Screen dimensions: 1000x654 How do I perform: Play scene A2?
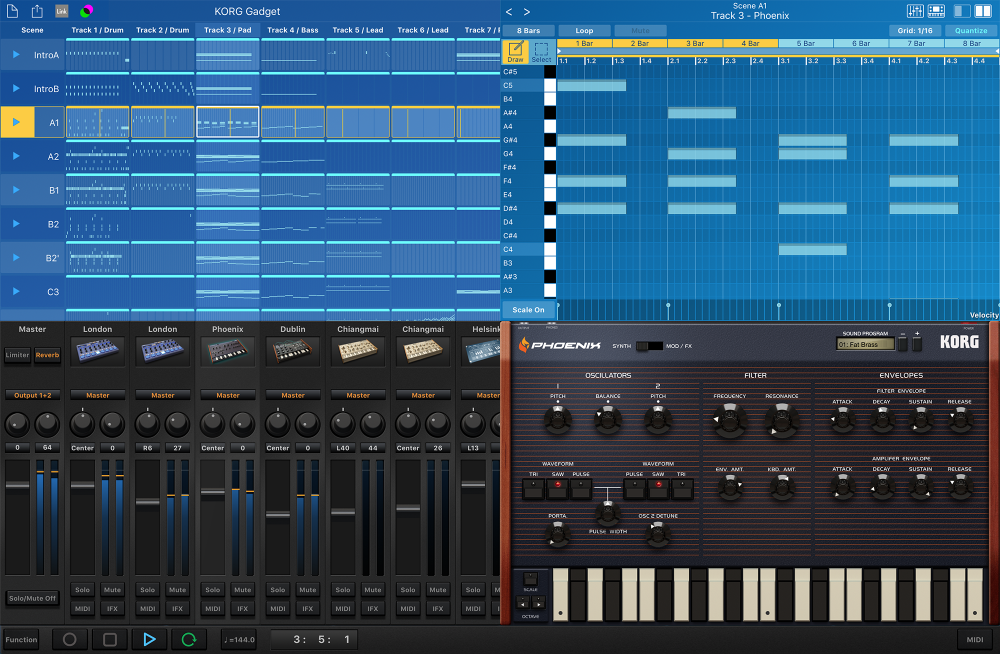(16, 156)
